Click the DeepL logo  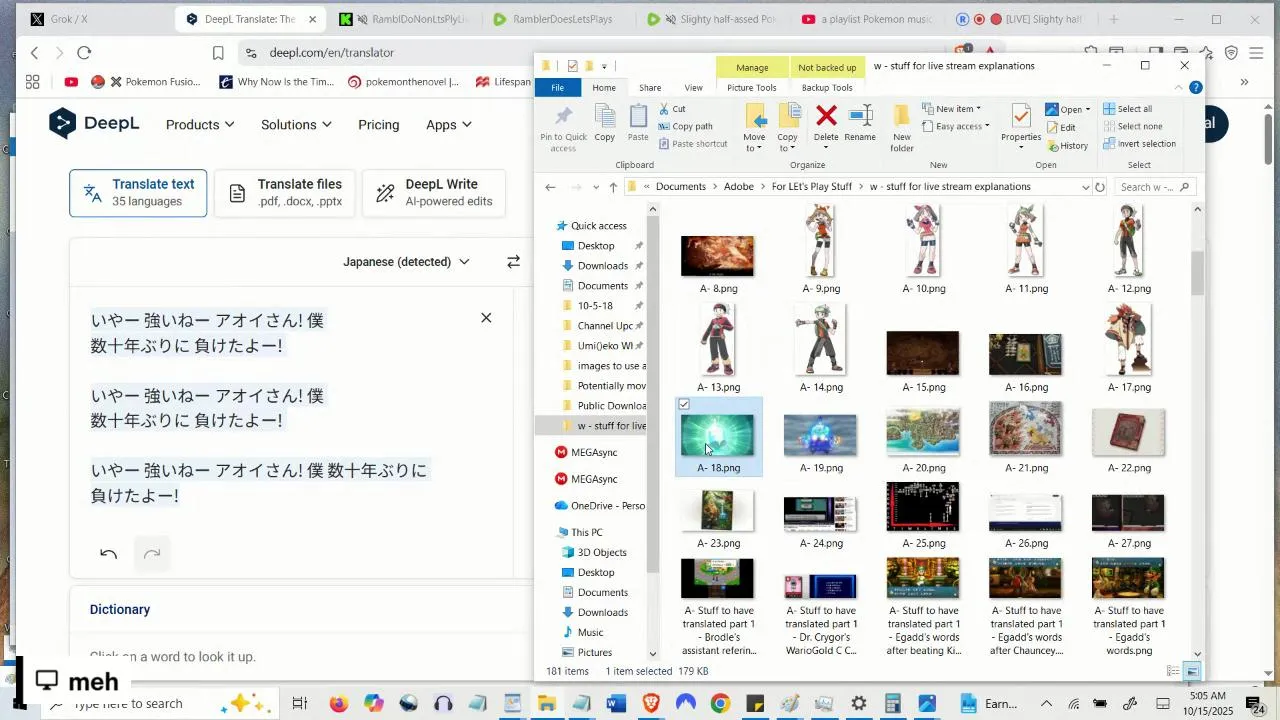[x=94, y=124]
